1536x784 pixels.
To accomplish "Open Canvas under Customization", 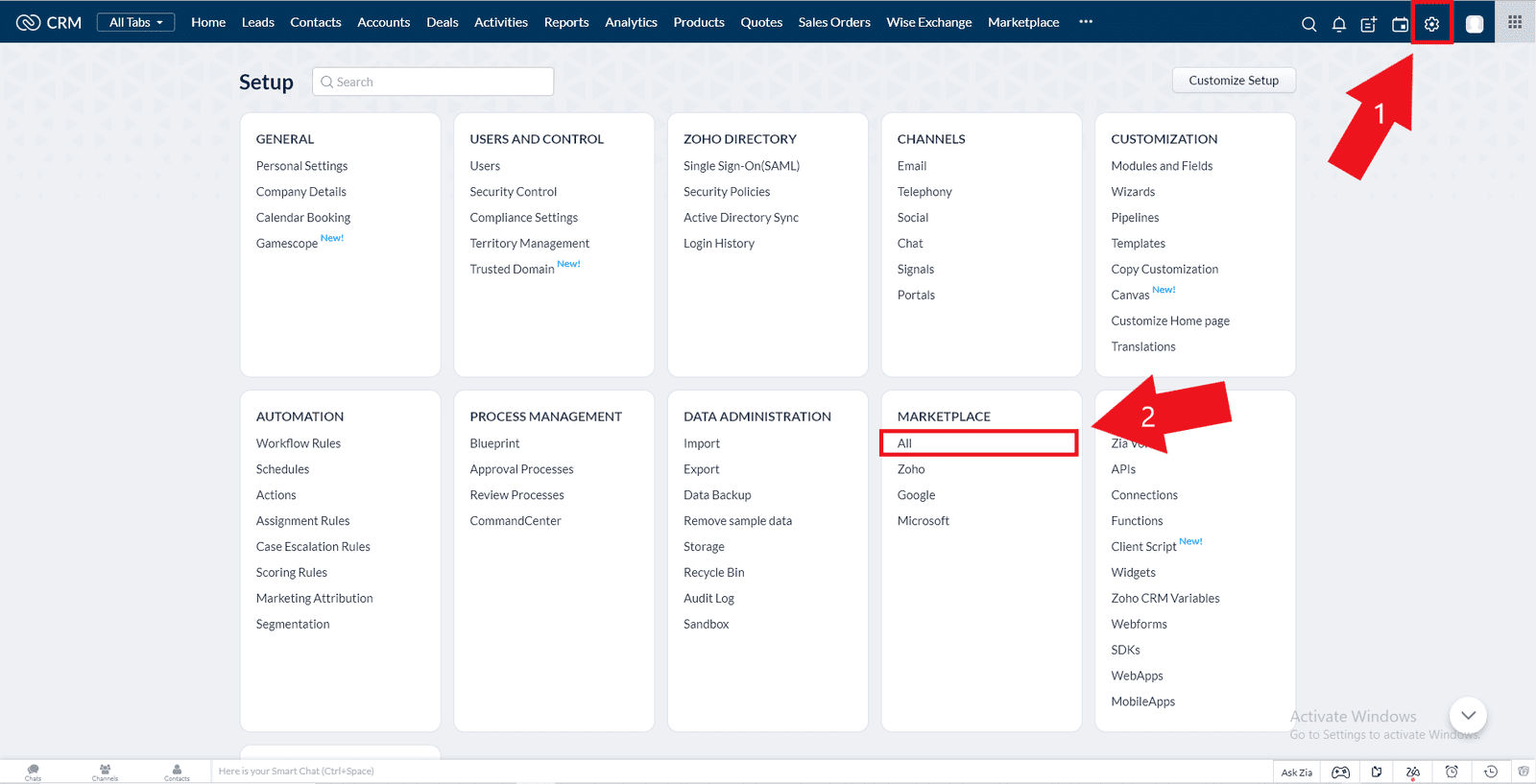I will pyautogui.click(x=1130, y=296).
